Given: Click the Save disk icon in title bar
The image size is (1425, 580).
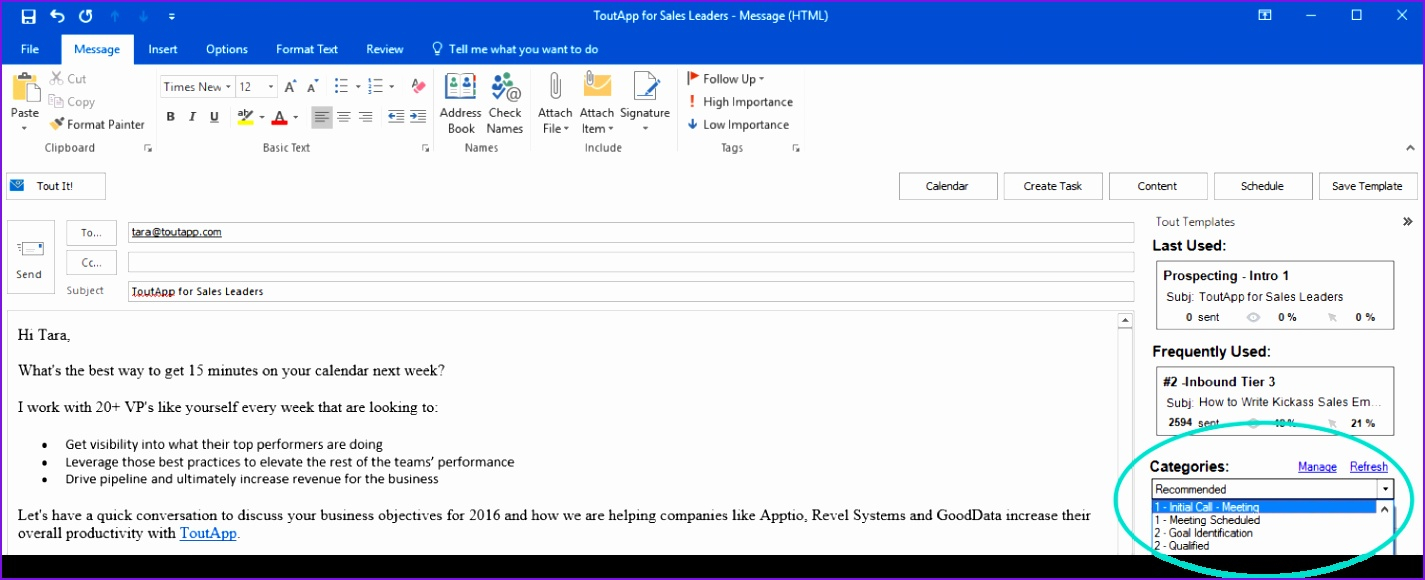Looking at the screenshot, I should coord(28,16).
